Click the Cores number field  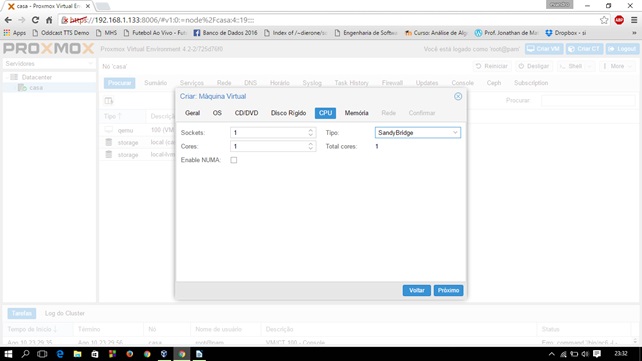click(268, 146)
